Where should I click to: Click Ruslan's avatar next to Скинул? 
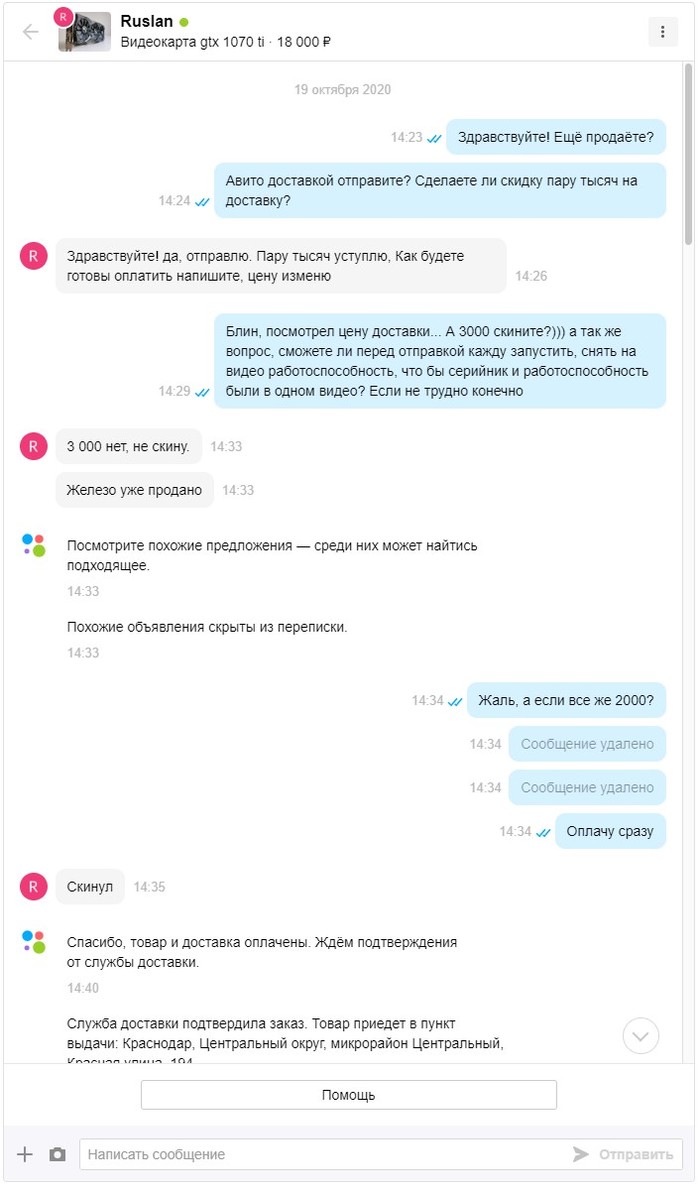[x=33, y=886]
